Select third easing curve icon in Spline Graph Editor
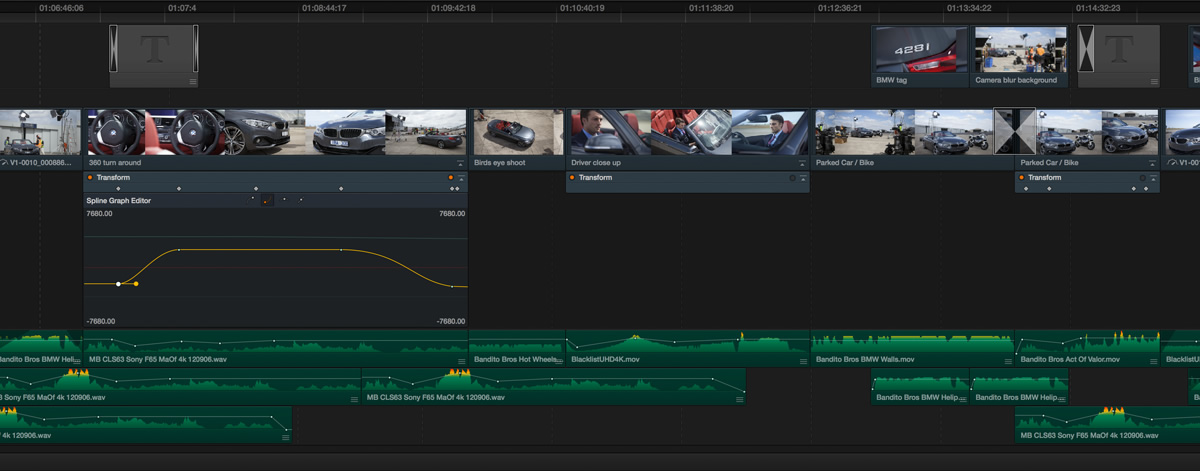This screenshot has height=471, width=1200. 284,200
